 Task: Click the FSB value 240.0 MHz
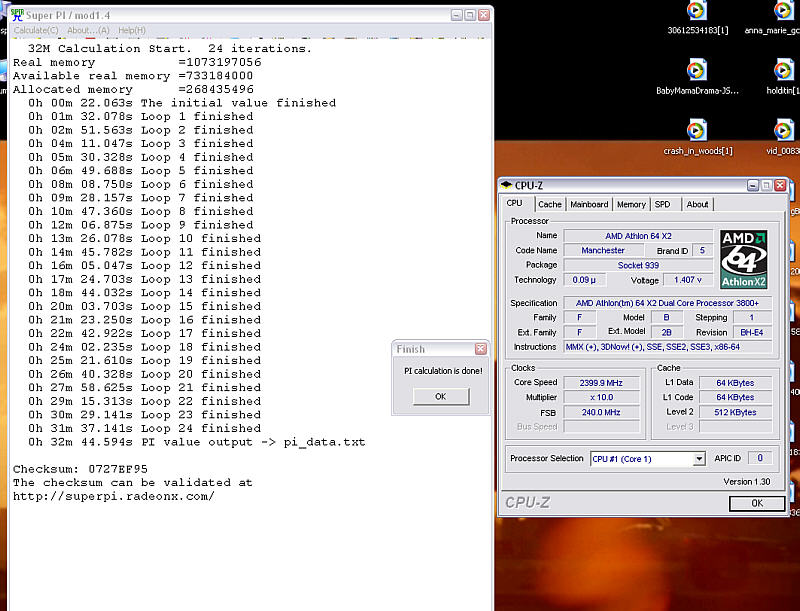pyautogui.click(x=601, y=412)
